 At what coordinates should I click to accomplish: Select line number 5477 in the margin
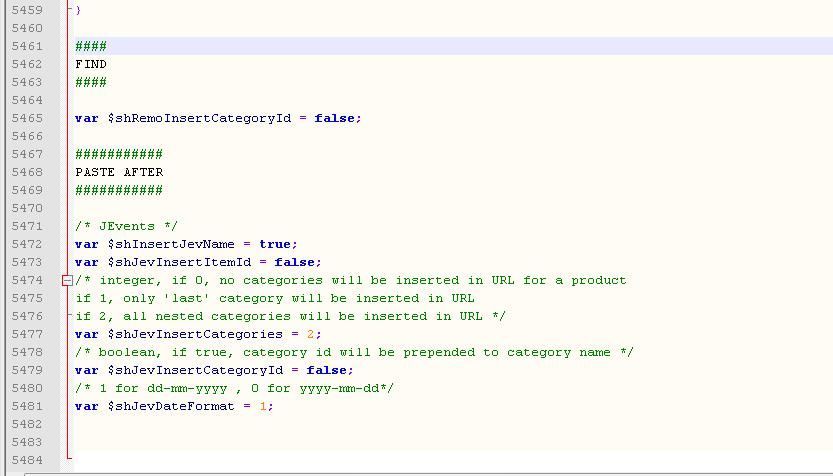(x=27, y=334)
